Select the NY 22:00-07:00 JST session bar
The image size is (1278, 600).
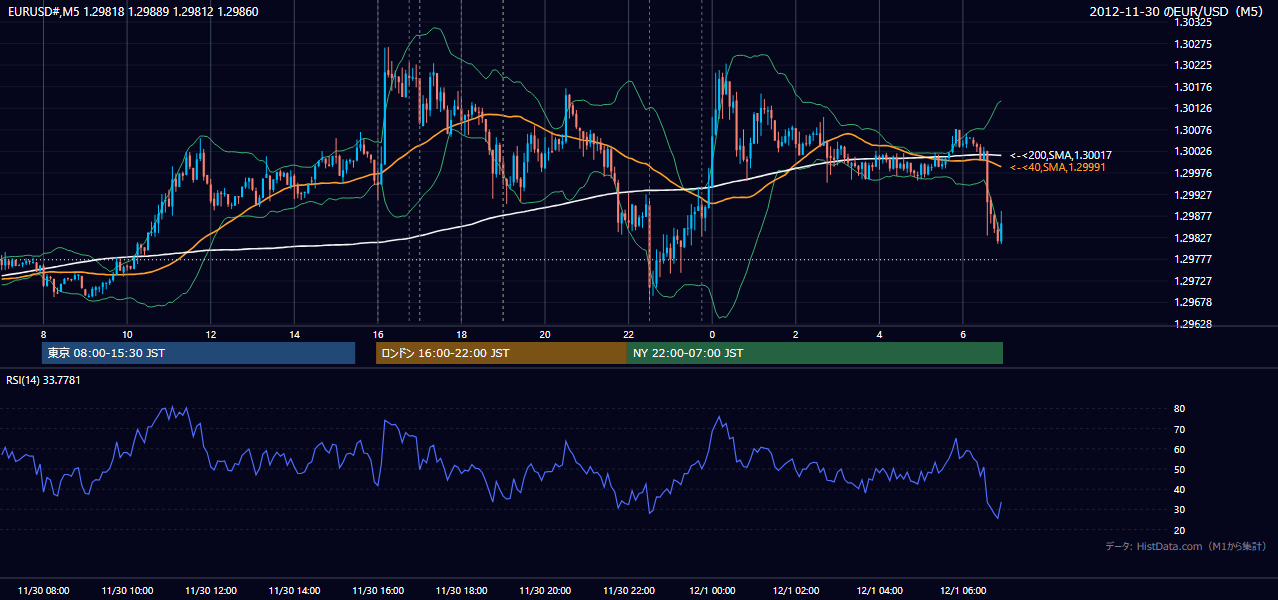[x=815, y=353]
